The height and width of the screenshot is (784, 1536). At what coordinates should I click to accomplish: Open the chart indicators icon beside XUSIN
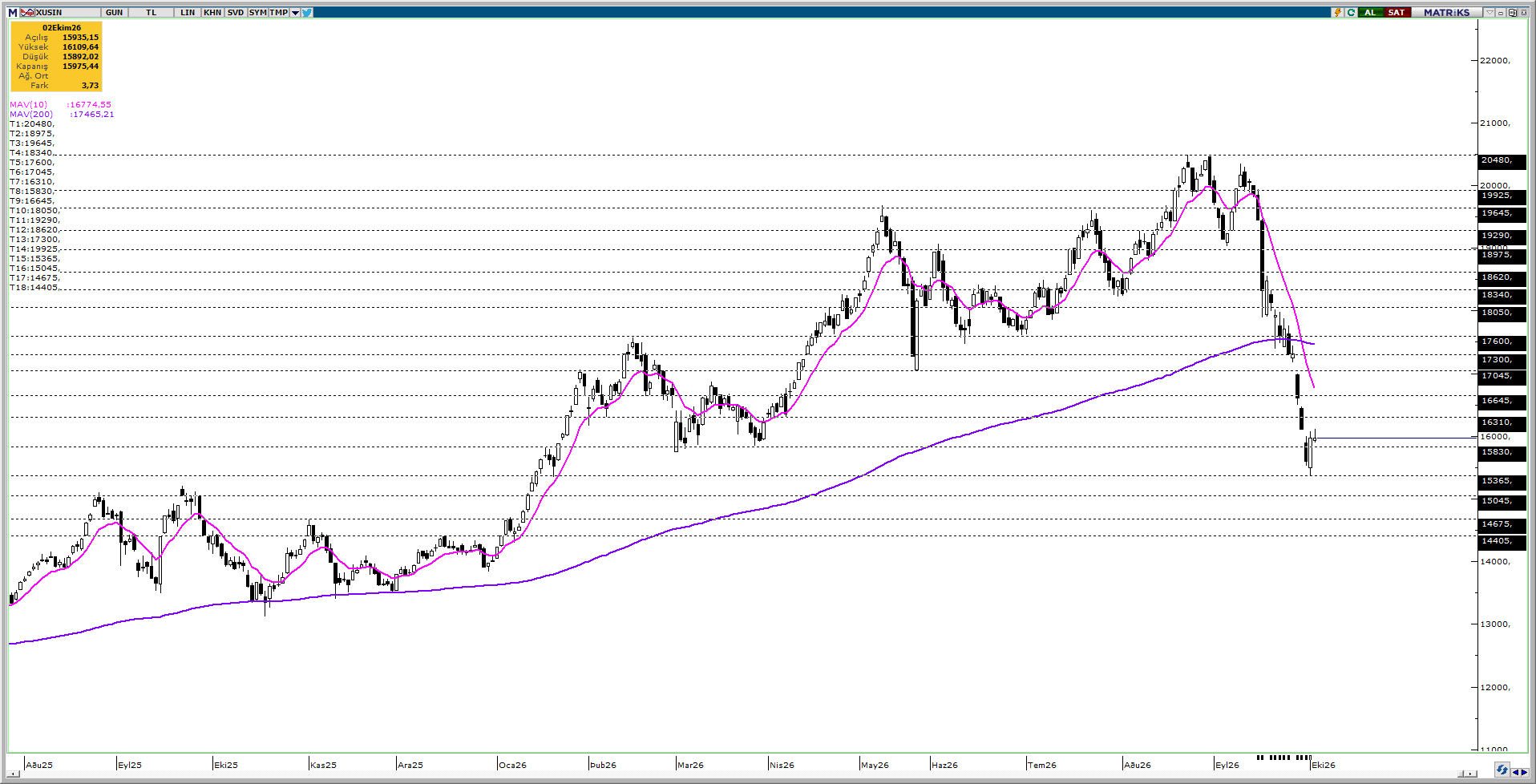[26, 13]
